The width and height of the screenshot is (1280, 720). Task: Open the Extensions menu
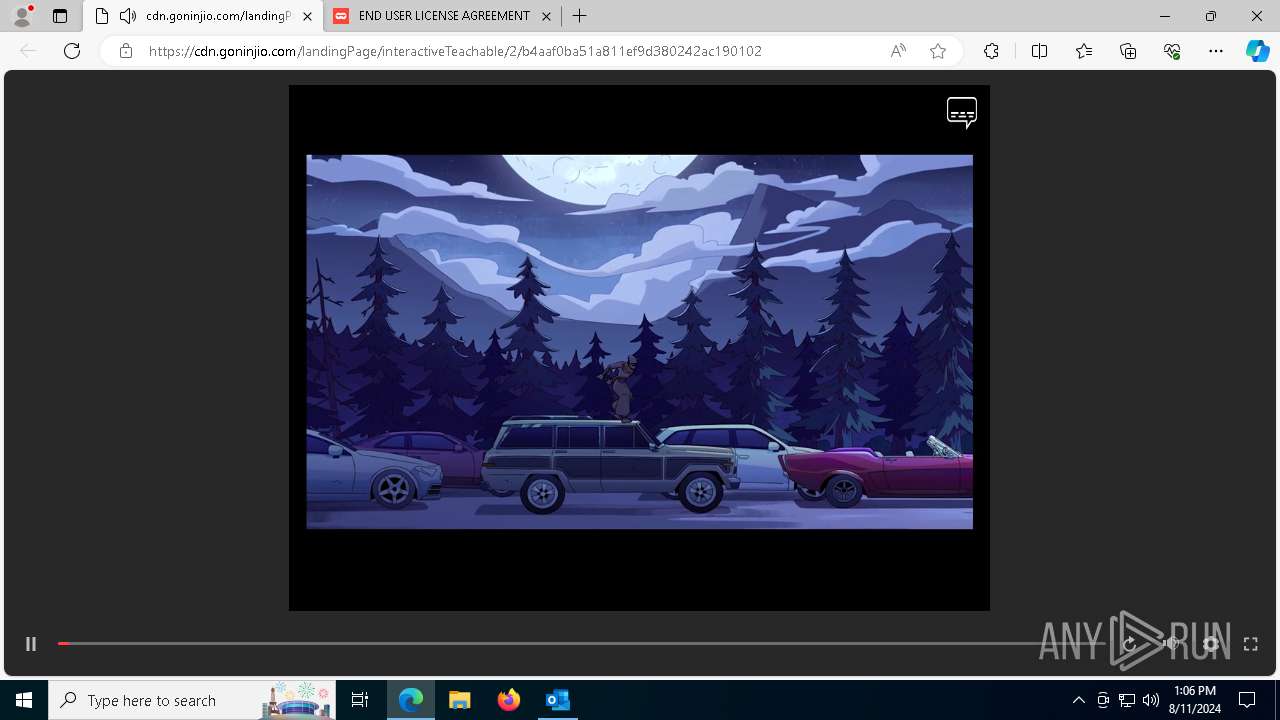991,51
